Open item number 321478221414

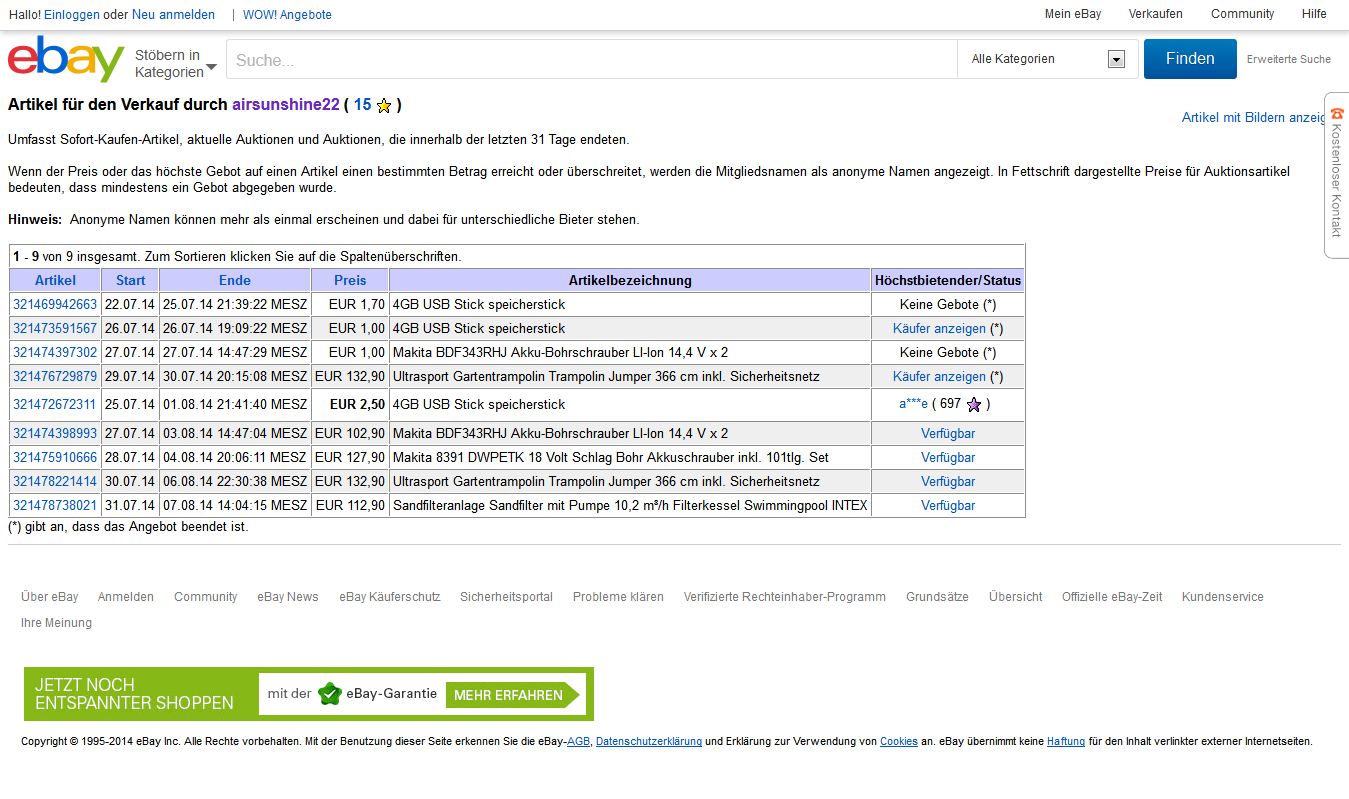pyautogui.click(x=55, y=481)
